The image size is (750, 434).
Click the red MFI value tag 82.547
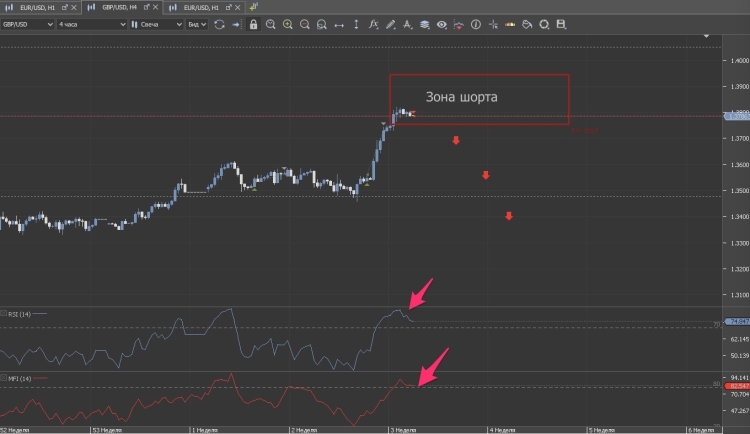(x=738, y=386)
